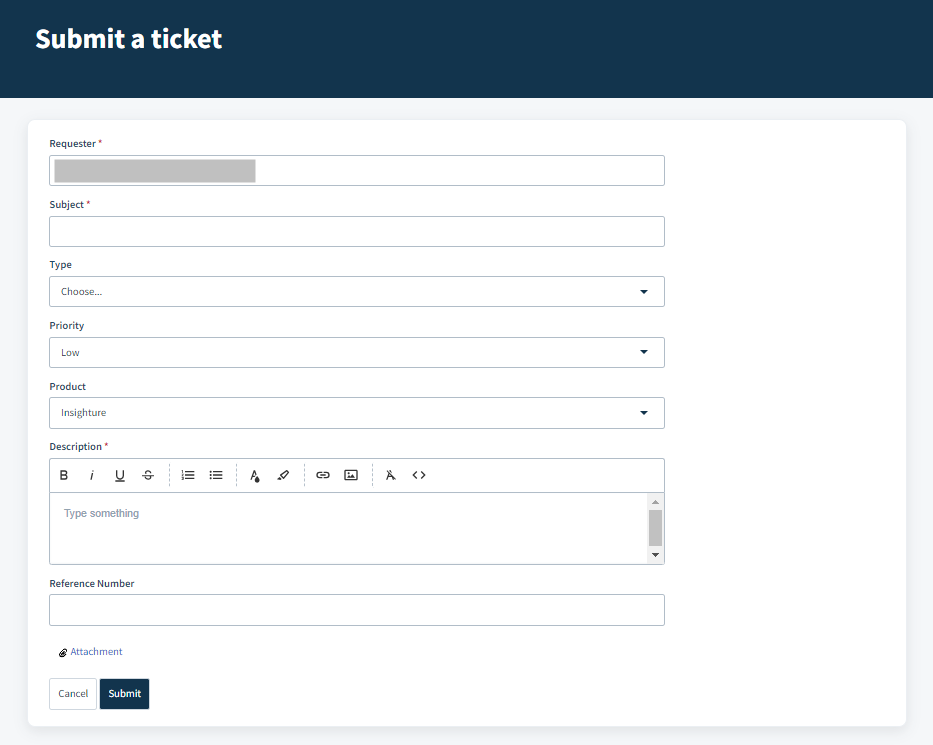Open the Priority dropdown showing Low
Screen dimensions: 933x745
(357, 352)
